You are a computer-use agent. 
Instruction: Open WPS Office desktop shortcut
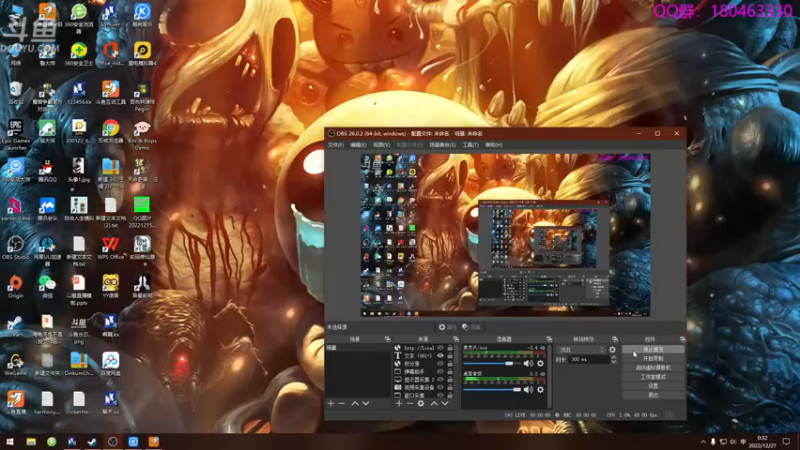pos(110,248)
